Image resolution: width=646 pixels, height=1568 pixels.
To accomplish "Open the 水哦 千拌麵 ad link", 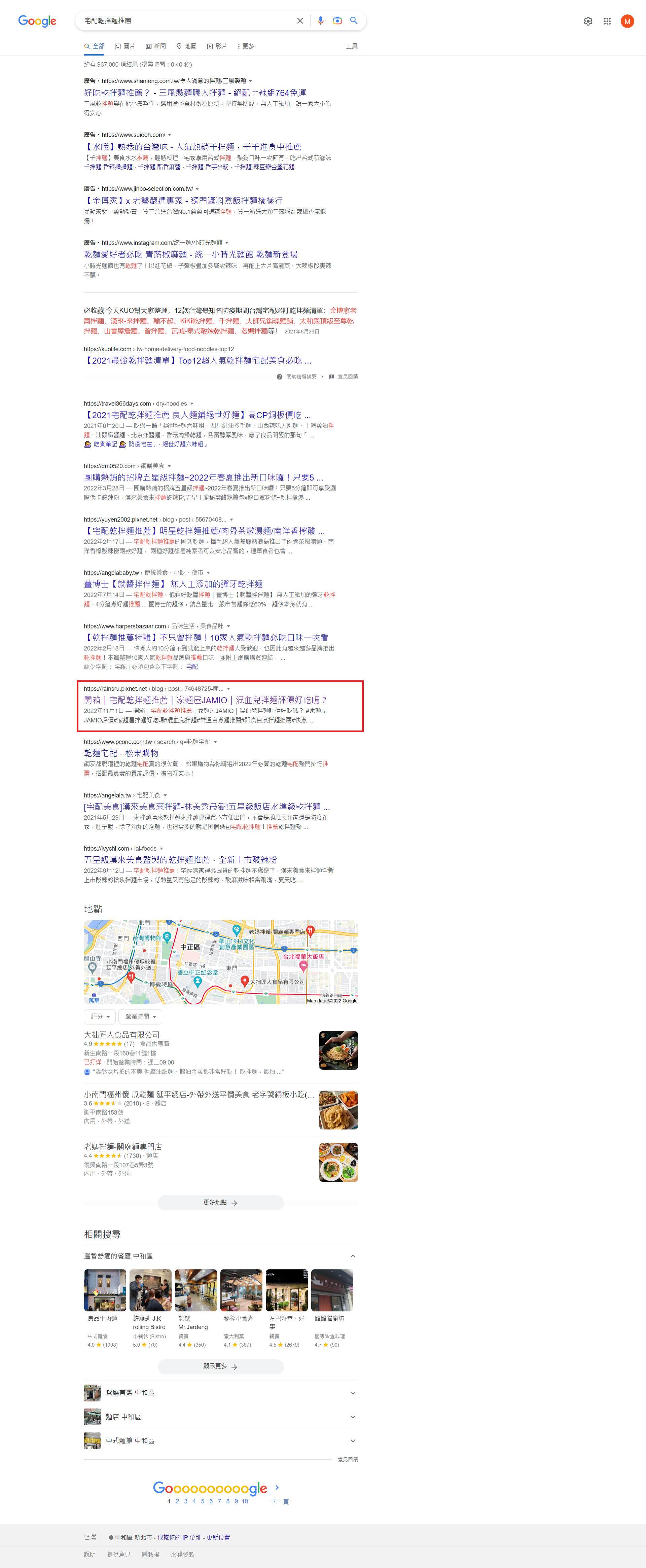I will pyautogui.click(x=192, y=147).
